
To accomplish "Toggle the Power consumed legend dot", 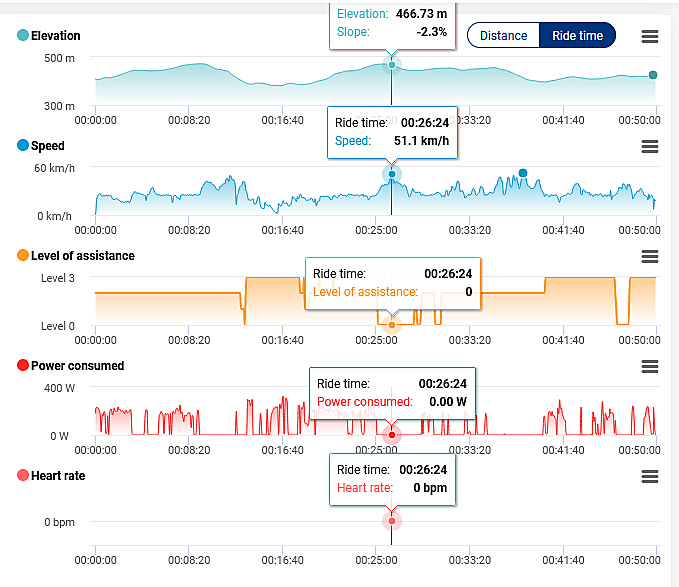I will tap(23, 366).
